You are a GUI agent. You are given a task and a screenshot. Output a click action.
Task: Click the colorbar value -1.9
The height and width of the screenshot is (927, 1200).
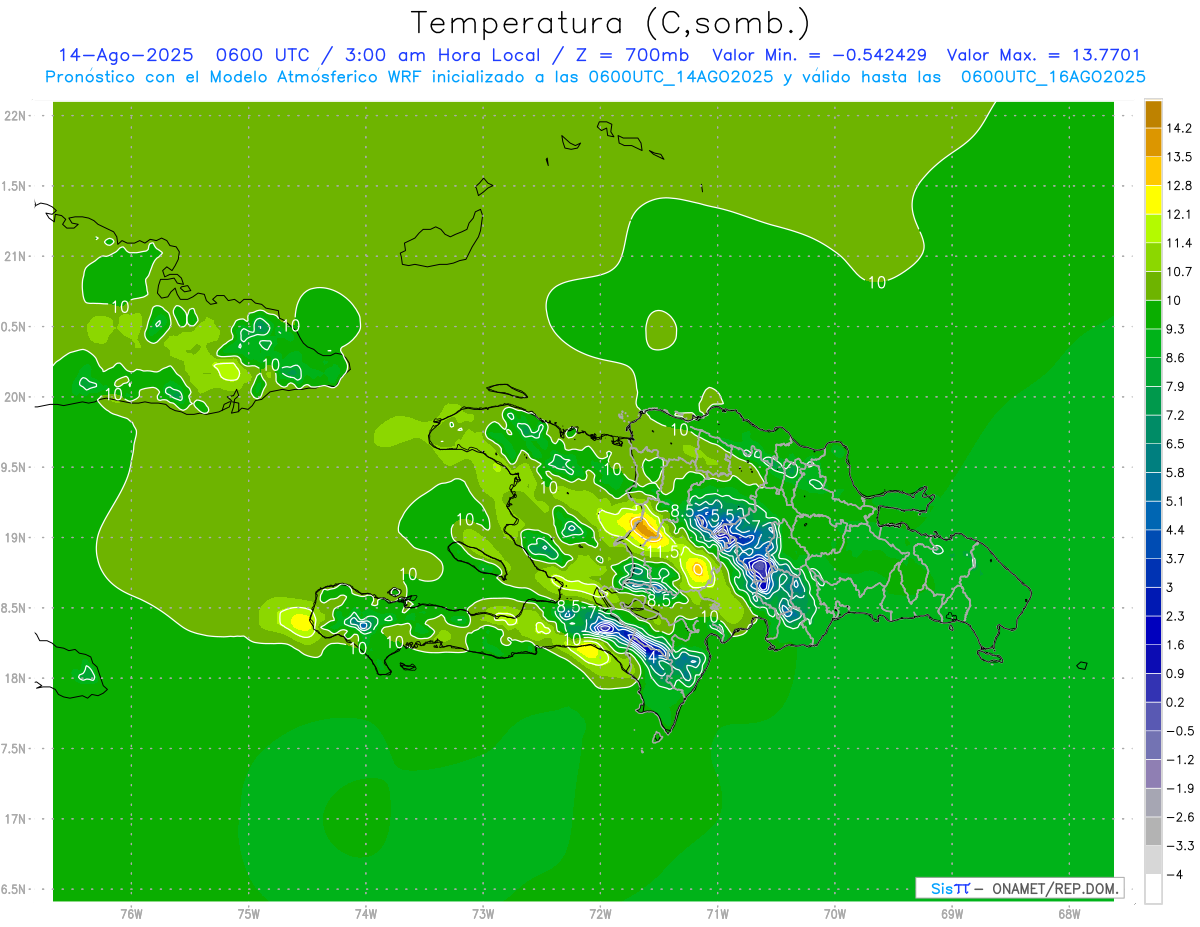click(x=1180, y=788)
